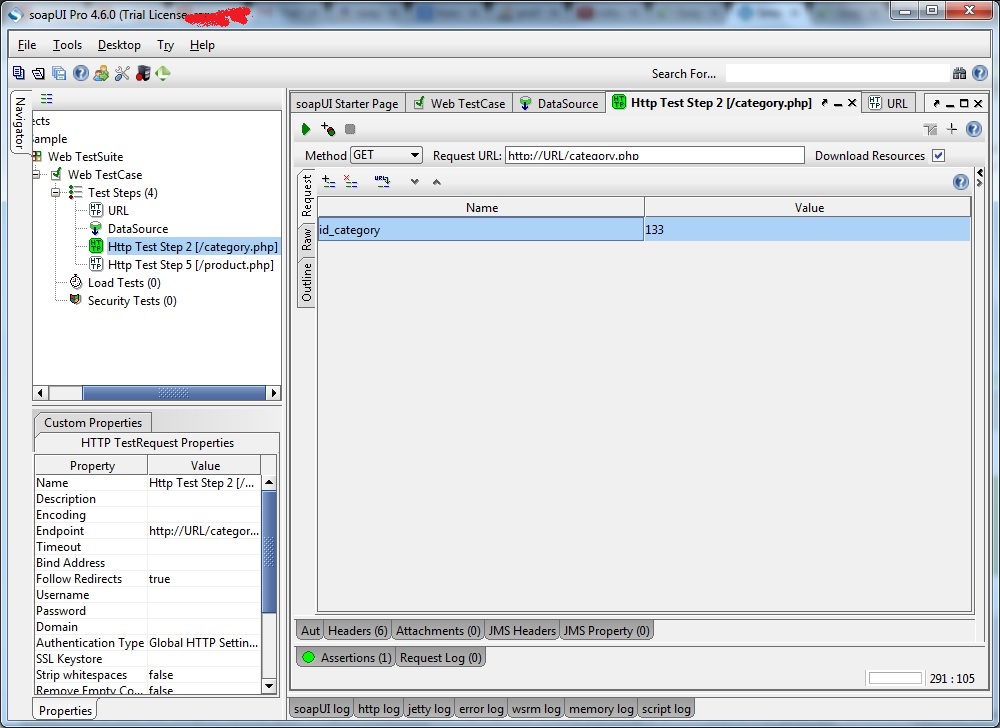This screenshot has width=1000, height=728.
Task: Open help for the request parameters panel
Action: 960,182
